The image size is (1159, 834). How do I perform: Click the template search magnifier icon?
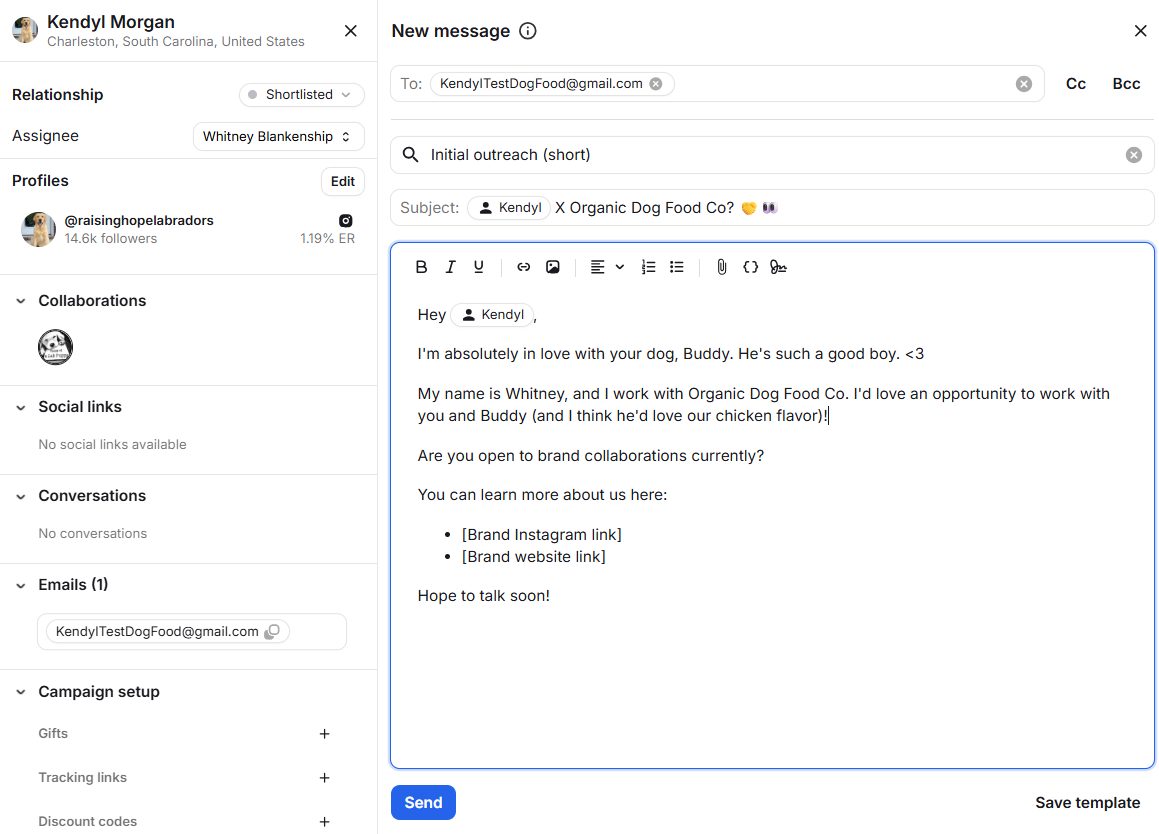[x=410, y=155]
